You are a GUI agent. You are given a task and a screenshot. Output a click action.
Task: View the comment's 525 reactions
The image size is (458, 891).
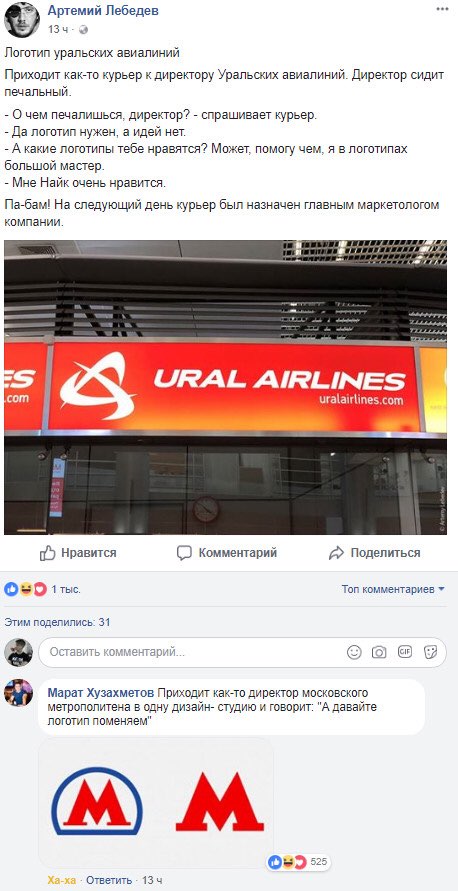pyautogui.click(x=298, y=862)
